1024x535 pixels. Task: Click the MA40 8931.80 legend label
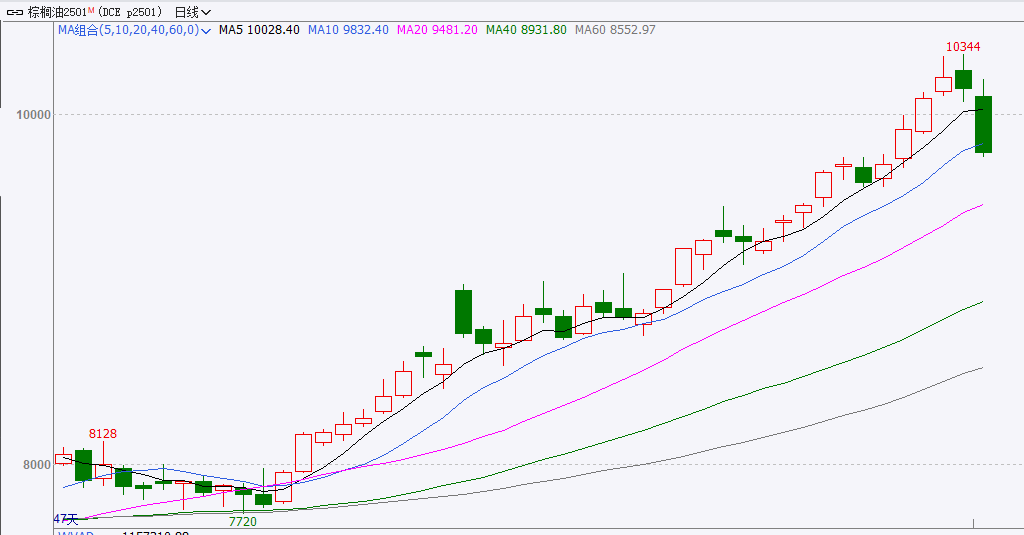click(x=526, y=30)
